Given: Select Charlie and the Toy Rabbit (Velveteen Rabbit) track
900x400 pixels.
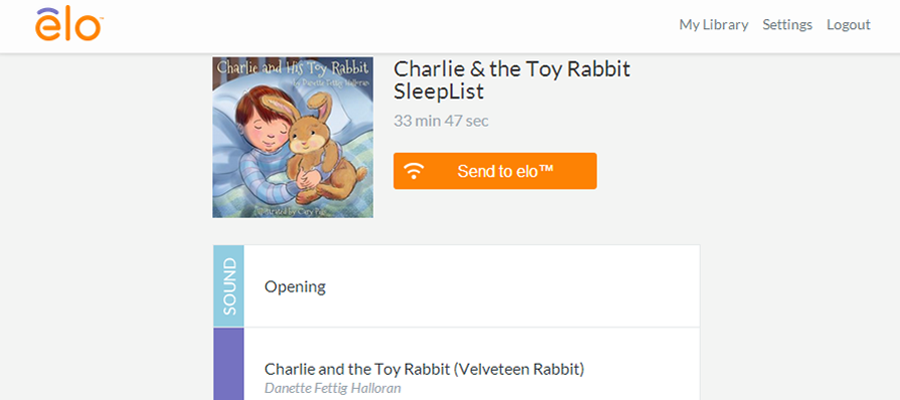Looking at the screenshot, I should [424, 368].
